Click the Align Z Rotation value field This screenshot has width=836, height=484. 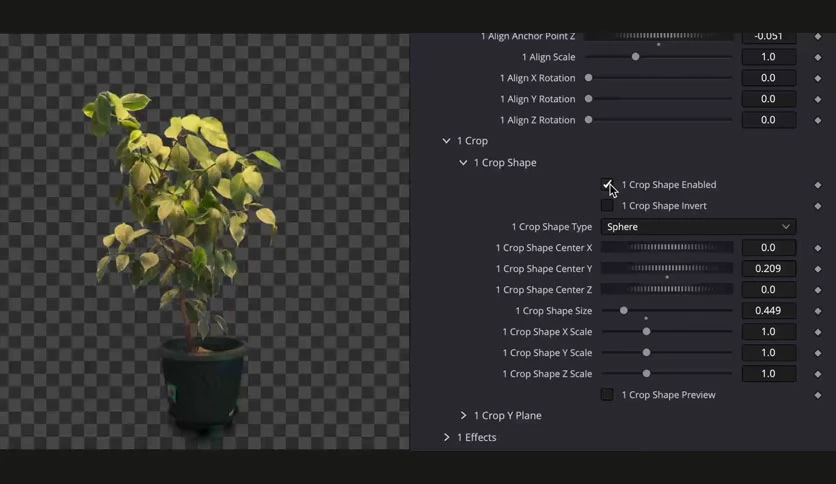pyautogui.click(x=768, y=120)
